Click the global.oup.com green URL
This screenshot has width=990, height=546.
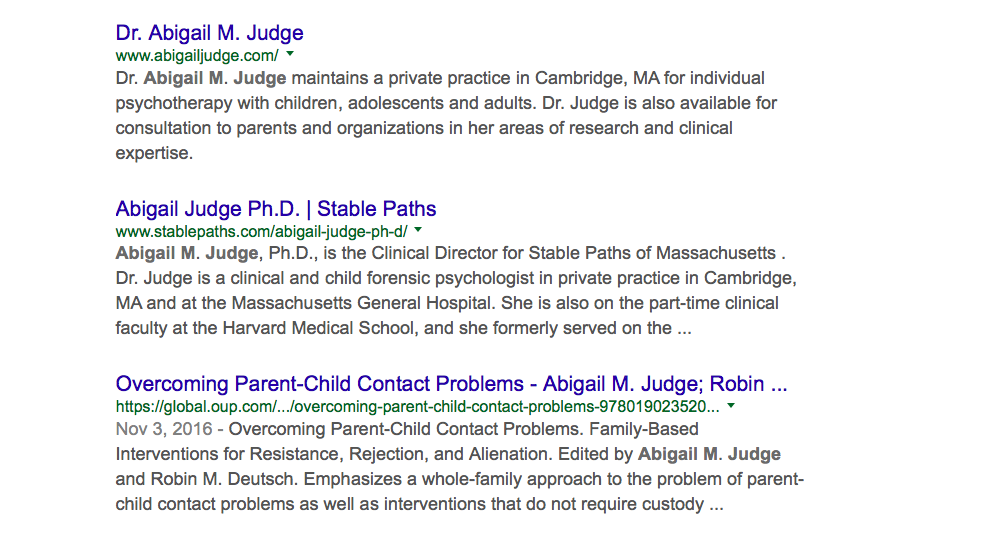point(417,407)
